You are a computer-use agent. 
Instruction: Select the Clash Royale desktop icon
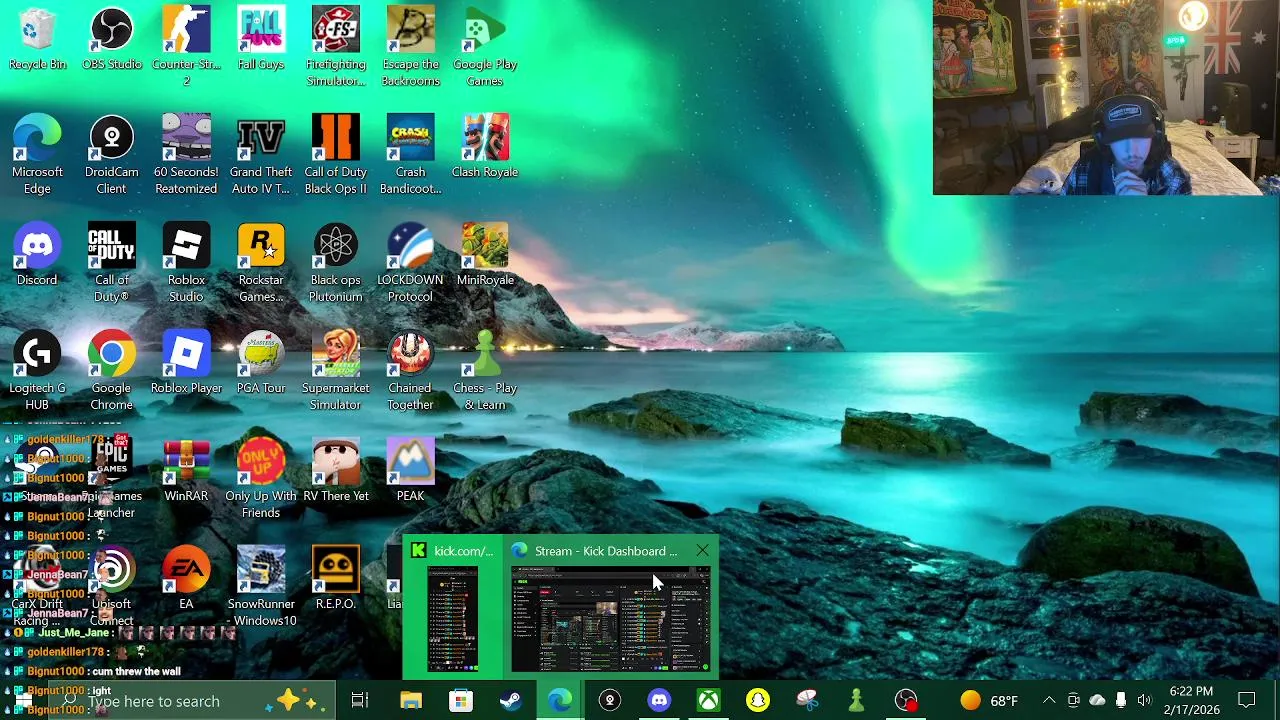(485, 148)
